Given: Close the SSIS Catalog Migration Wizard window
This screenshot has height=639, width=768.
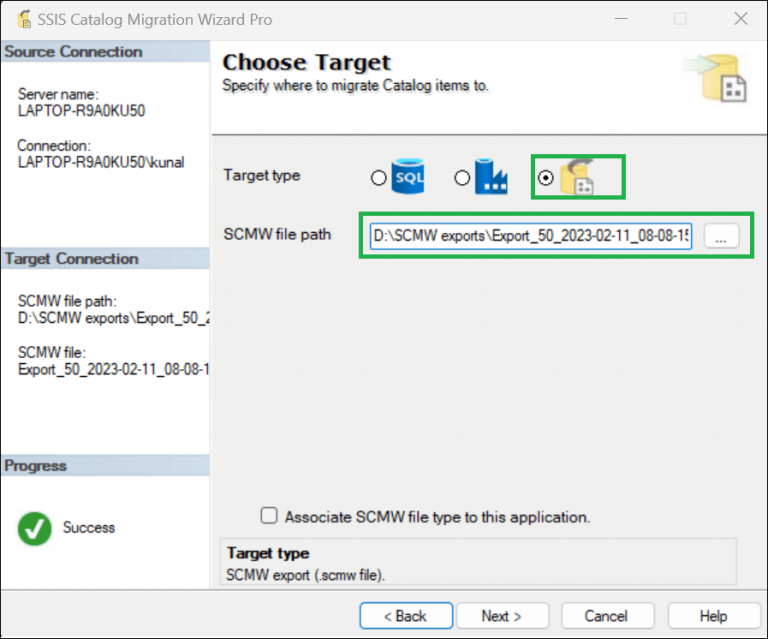Looking at the screenshot, I should (741, 19).
